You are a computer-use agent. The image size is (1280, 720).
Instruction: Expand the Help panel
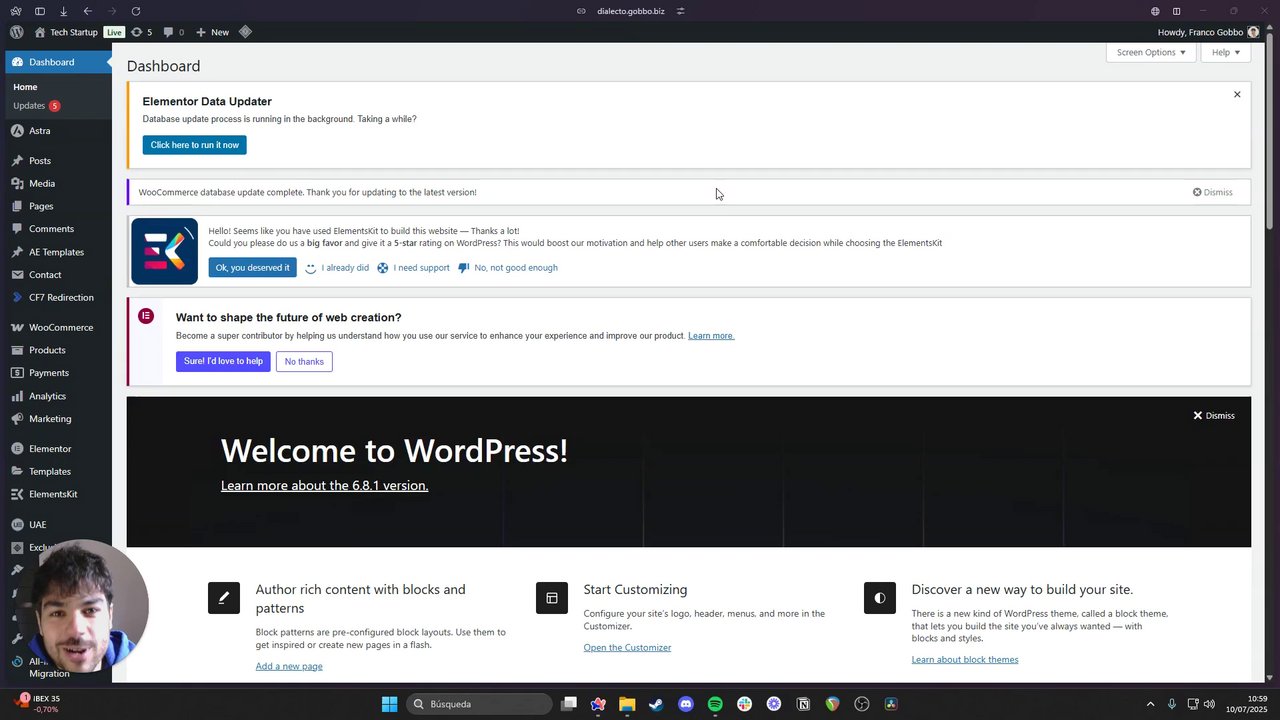(x=1226, y=52)
